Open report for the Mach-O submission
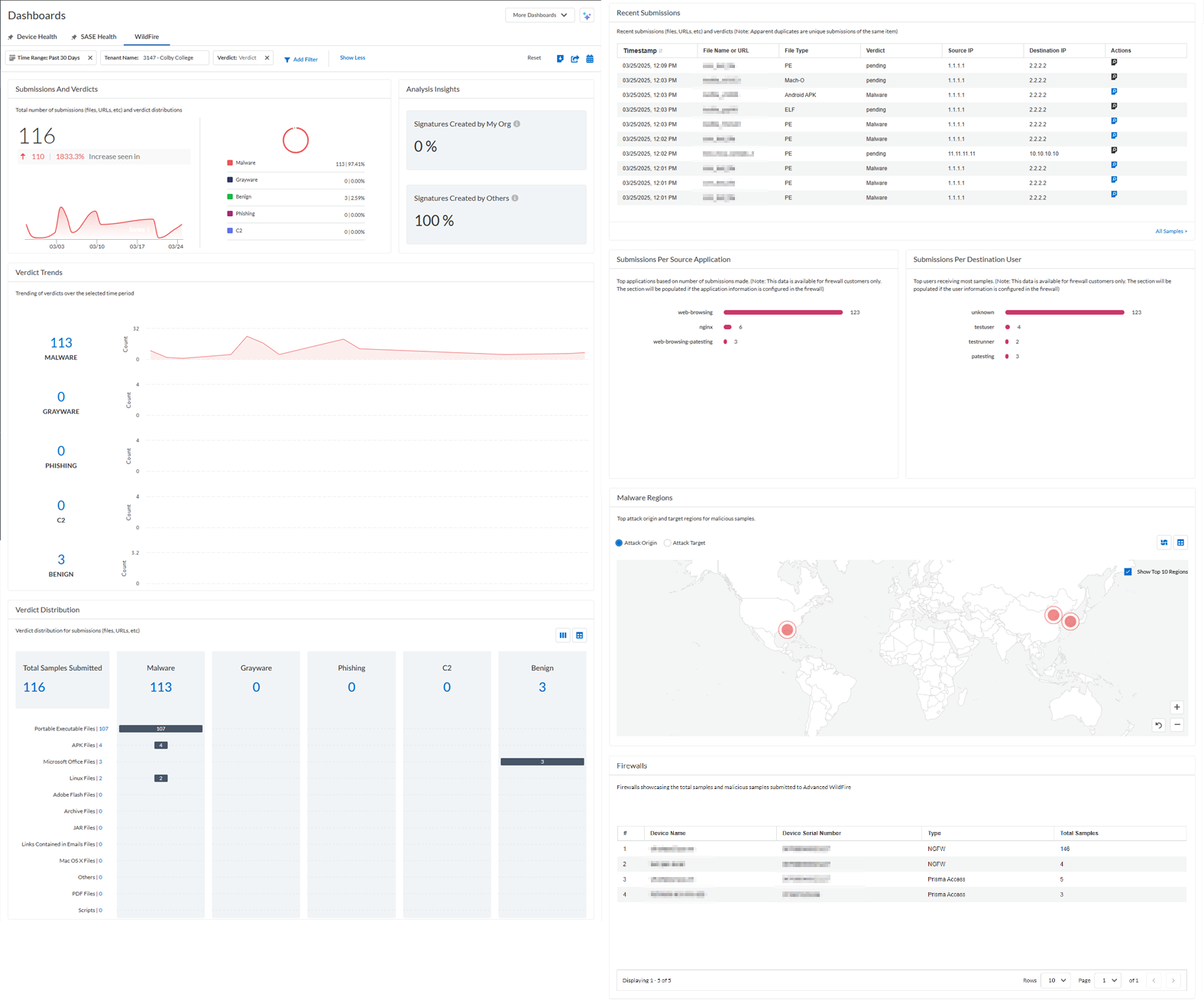This screenshot has height=1000, width=1204. (x=1114, y=77)
